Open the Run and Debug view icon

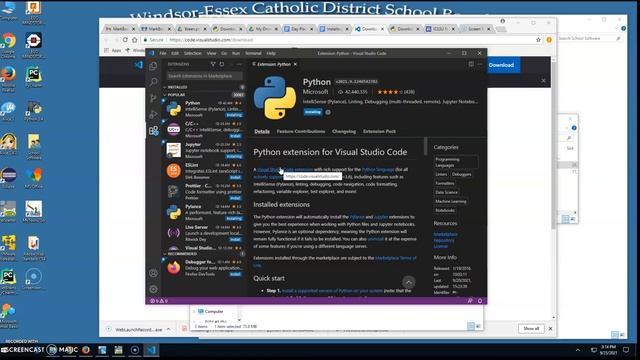pyautogui.click(x=153, y=114)
